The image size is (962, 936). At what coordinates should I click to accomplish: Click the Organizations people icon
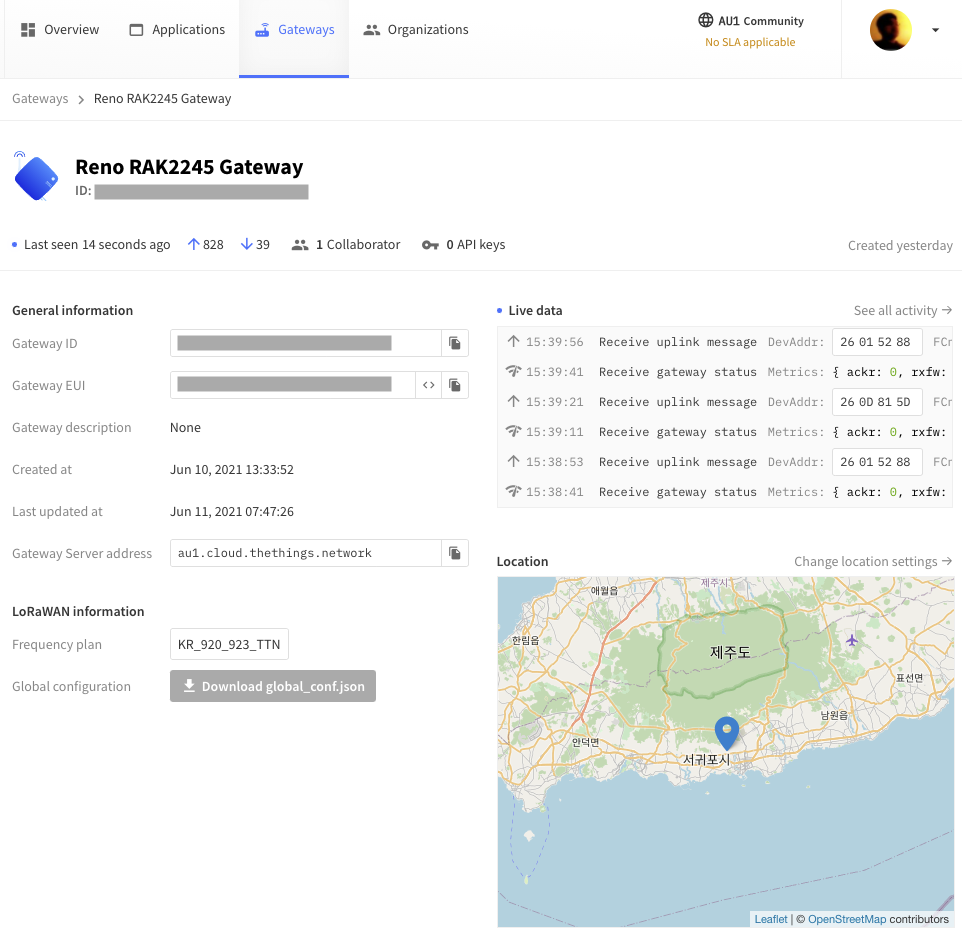point(372,29)
